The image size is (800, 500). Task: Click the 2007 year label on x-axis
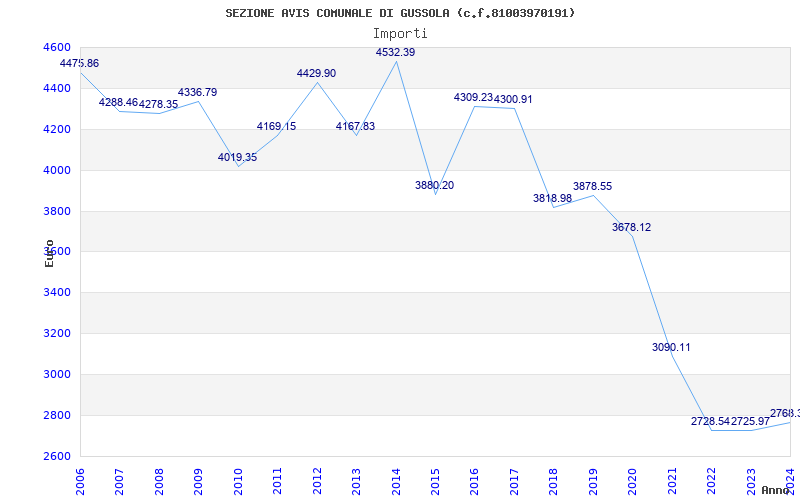tap(119, 482)
